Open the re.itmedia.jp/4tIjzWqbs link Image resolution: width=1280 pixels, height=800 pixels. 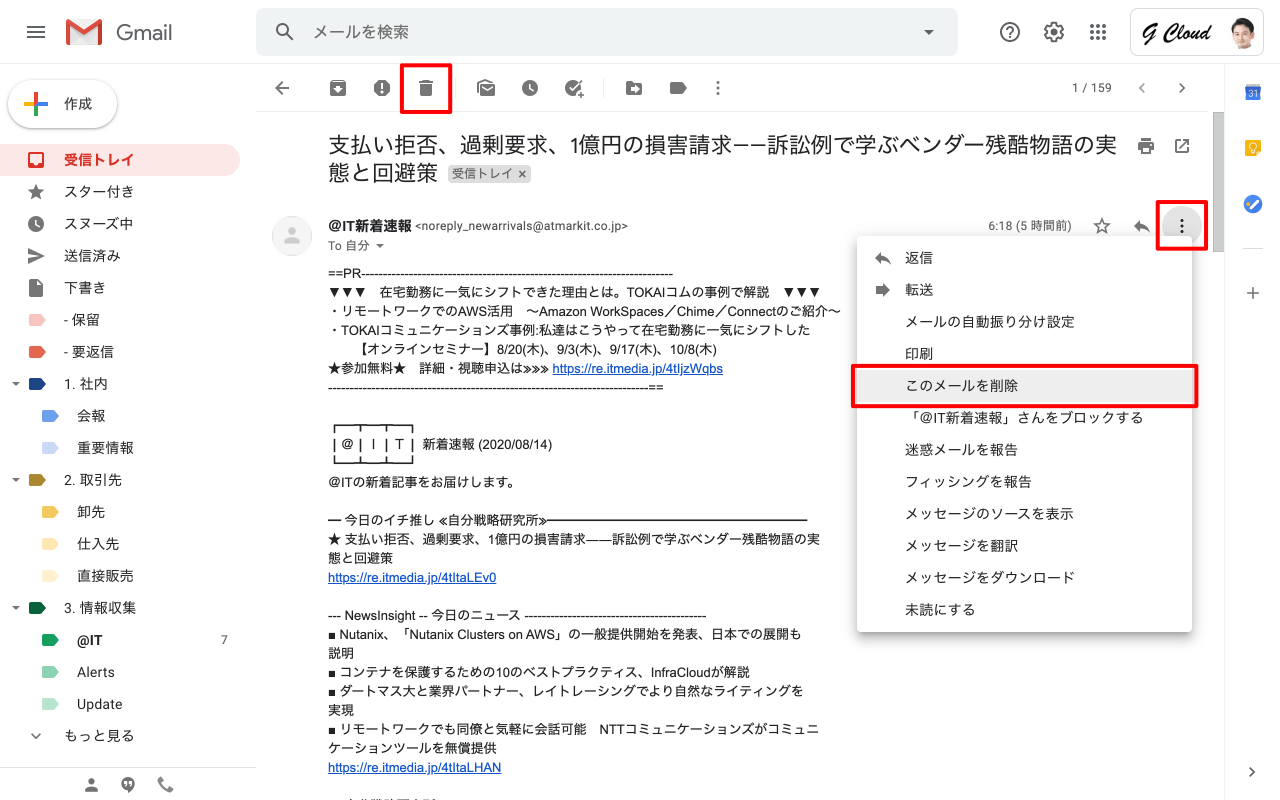pos(637,368)
